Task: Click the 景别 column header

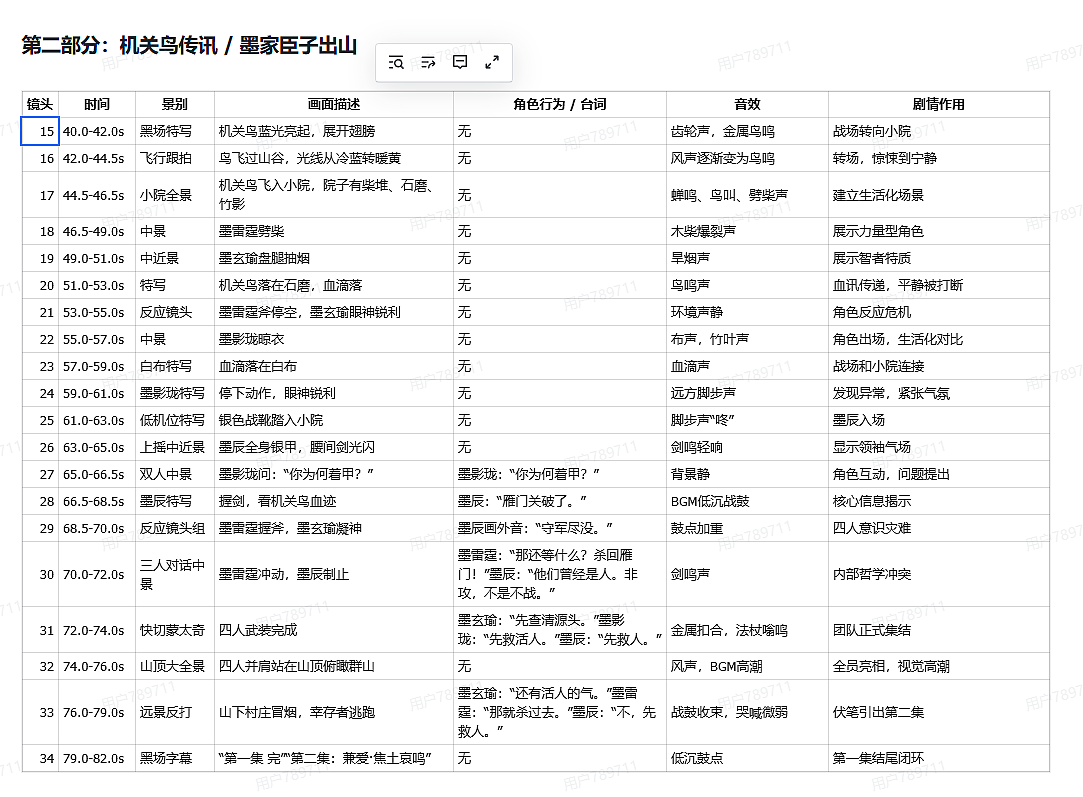Action: [175, 104]
